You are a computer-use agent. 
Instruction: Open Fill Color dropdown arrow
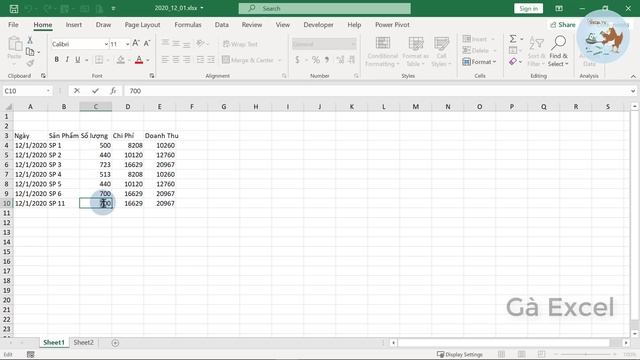(129, 60)
